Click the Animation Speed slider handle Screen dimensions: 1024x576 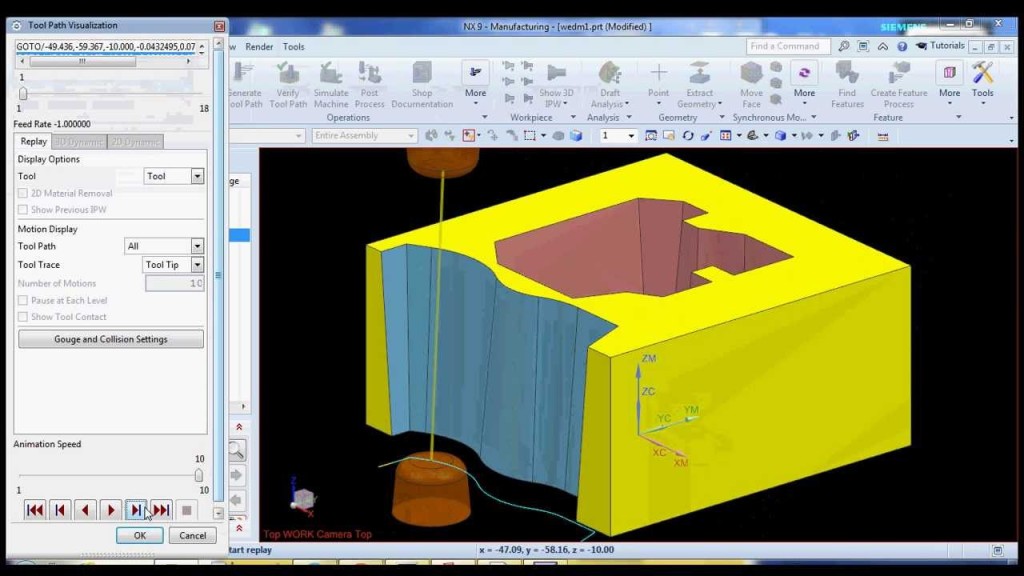pyautogui.click(x=199, y=475)
